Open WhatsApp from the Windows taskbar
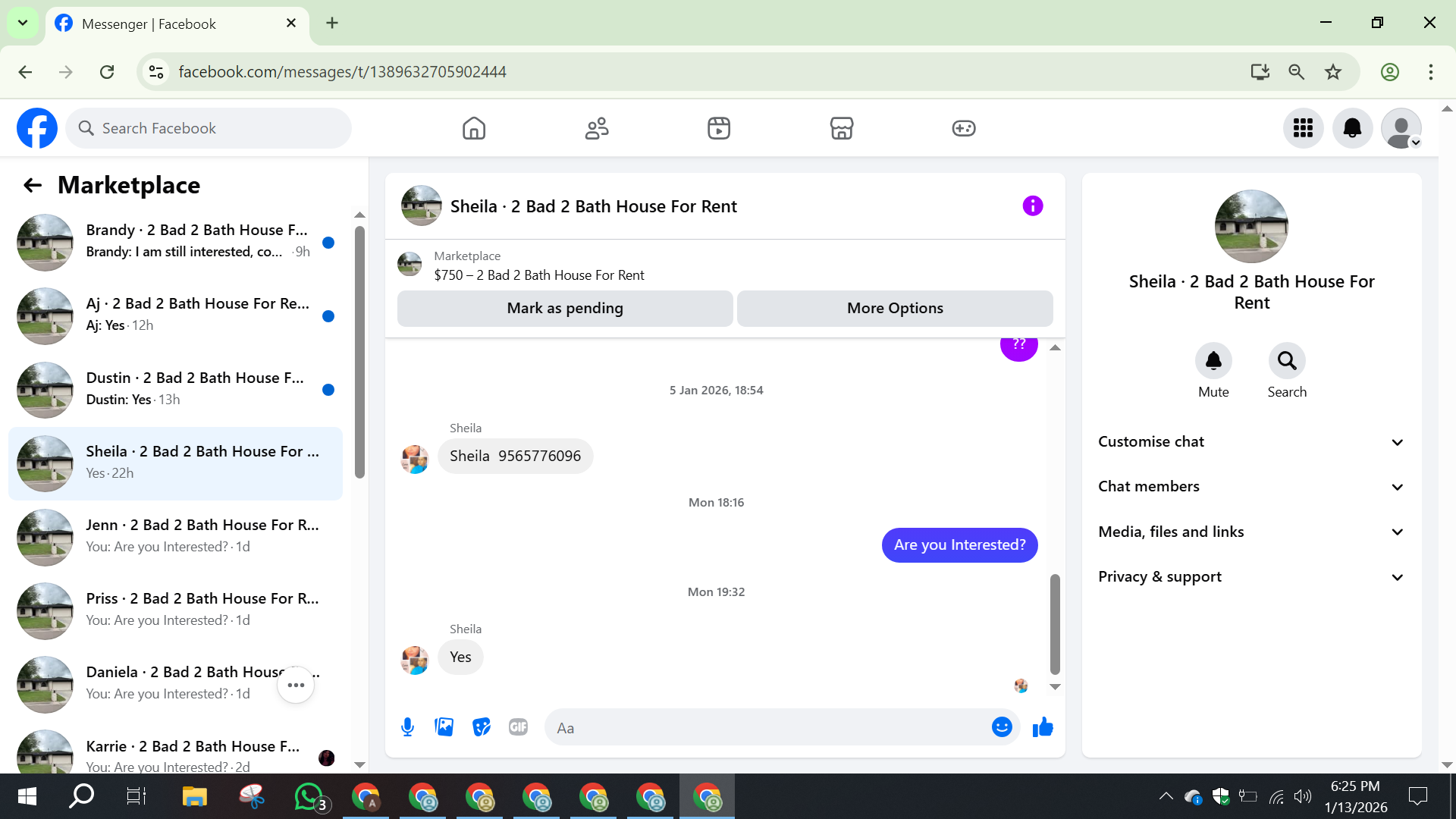1456x819 pixels. click(x=309, y=797)
